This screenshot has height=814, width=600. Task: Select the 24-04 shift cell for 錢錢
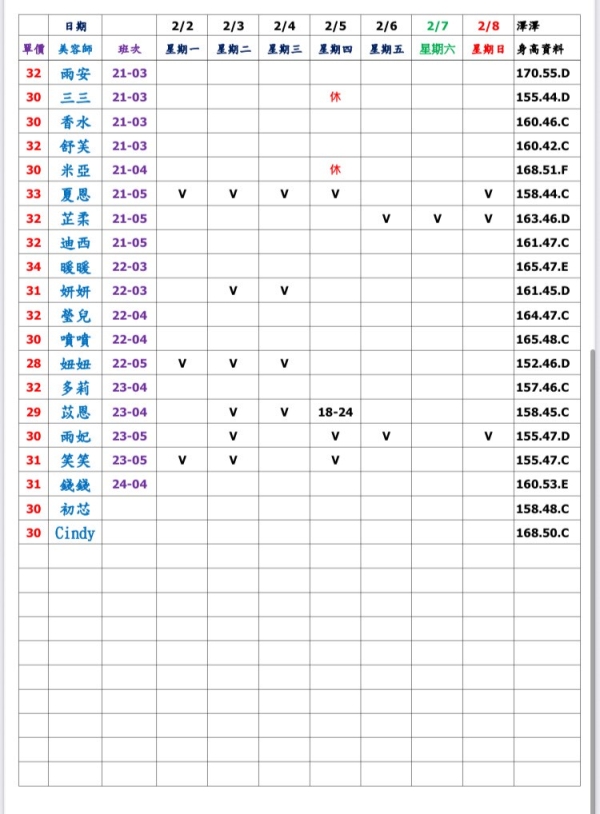click(129, 485)
